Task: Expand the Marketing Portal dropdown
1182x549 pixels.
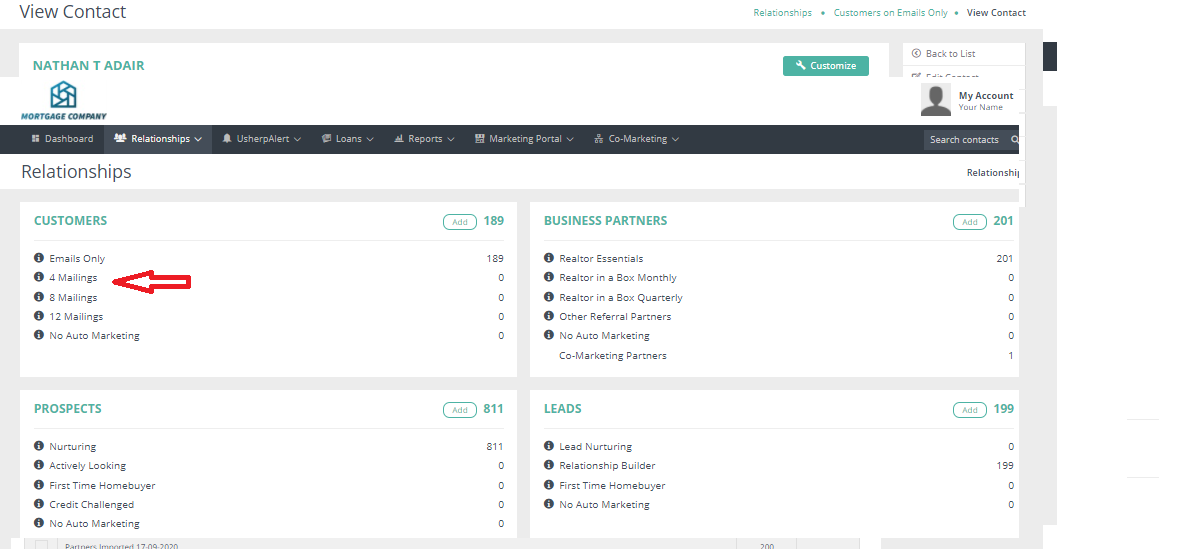Action: pyautogui.click(x=524, y=139)
